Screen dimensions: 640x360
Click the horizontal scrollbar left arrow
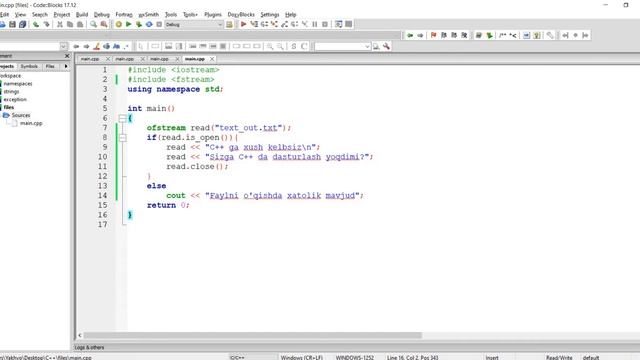[80, 336]
